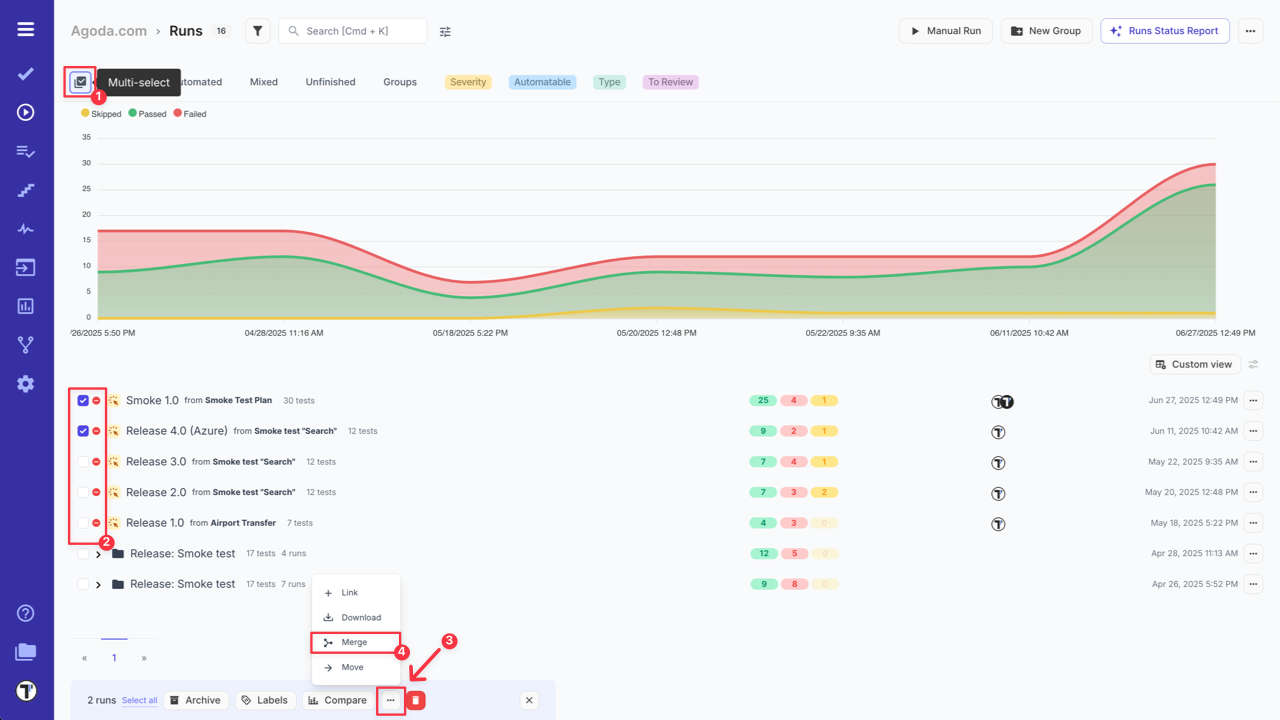Open the Analytics bar chart sidebar icon

click(x=25, y=306)
